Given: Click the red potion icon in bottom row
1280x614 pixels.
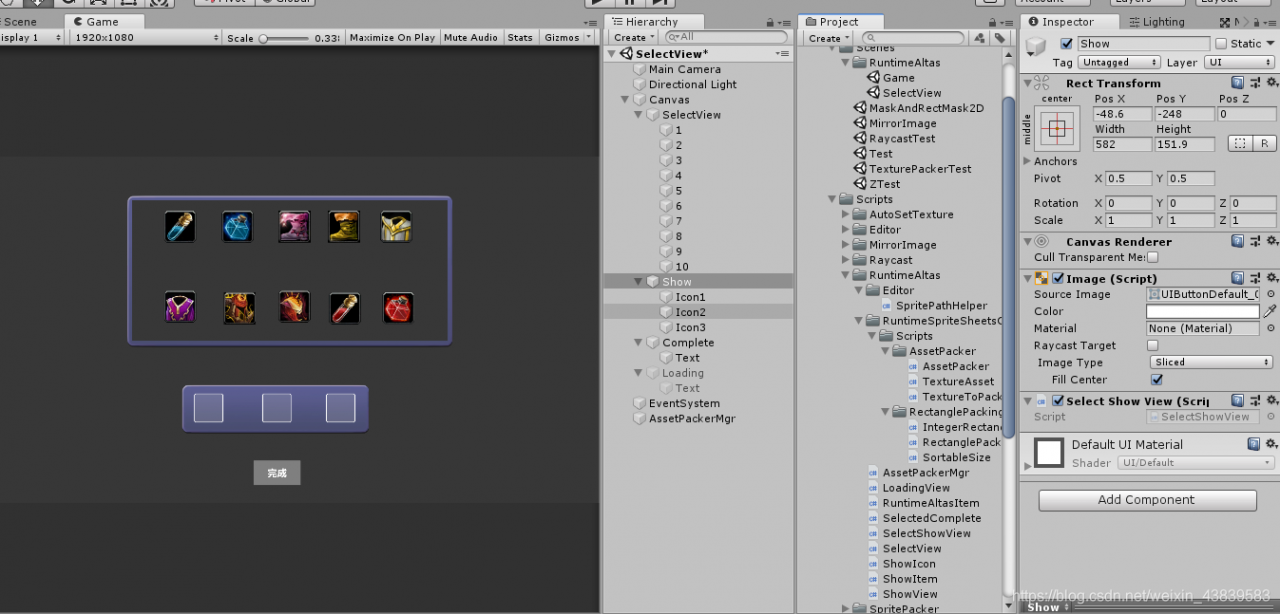Looking at the screenshot, I should pyautogui.click(x=345, y=307).
